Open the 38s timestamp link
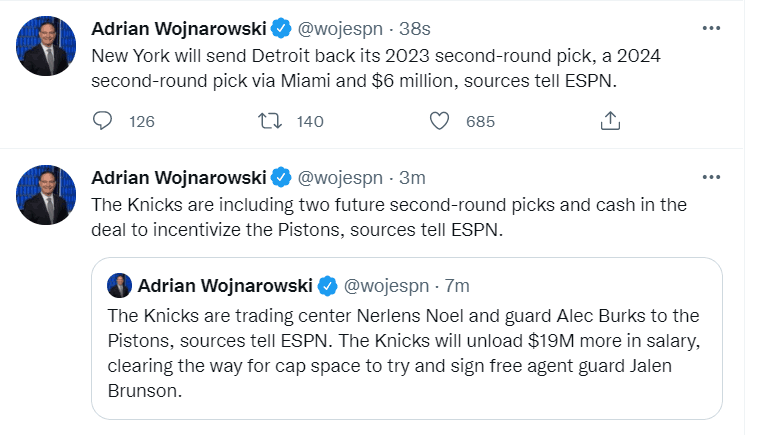Screen dimensions: 758x435 (x=415, y=29)
